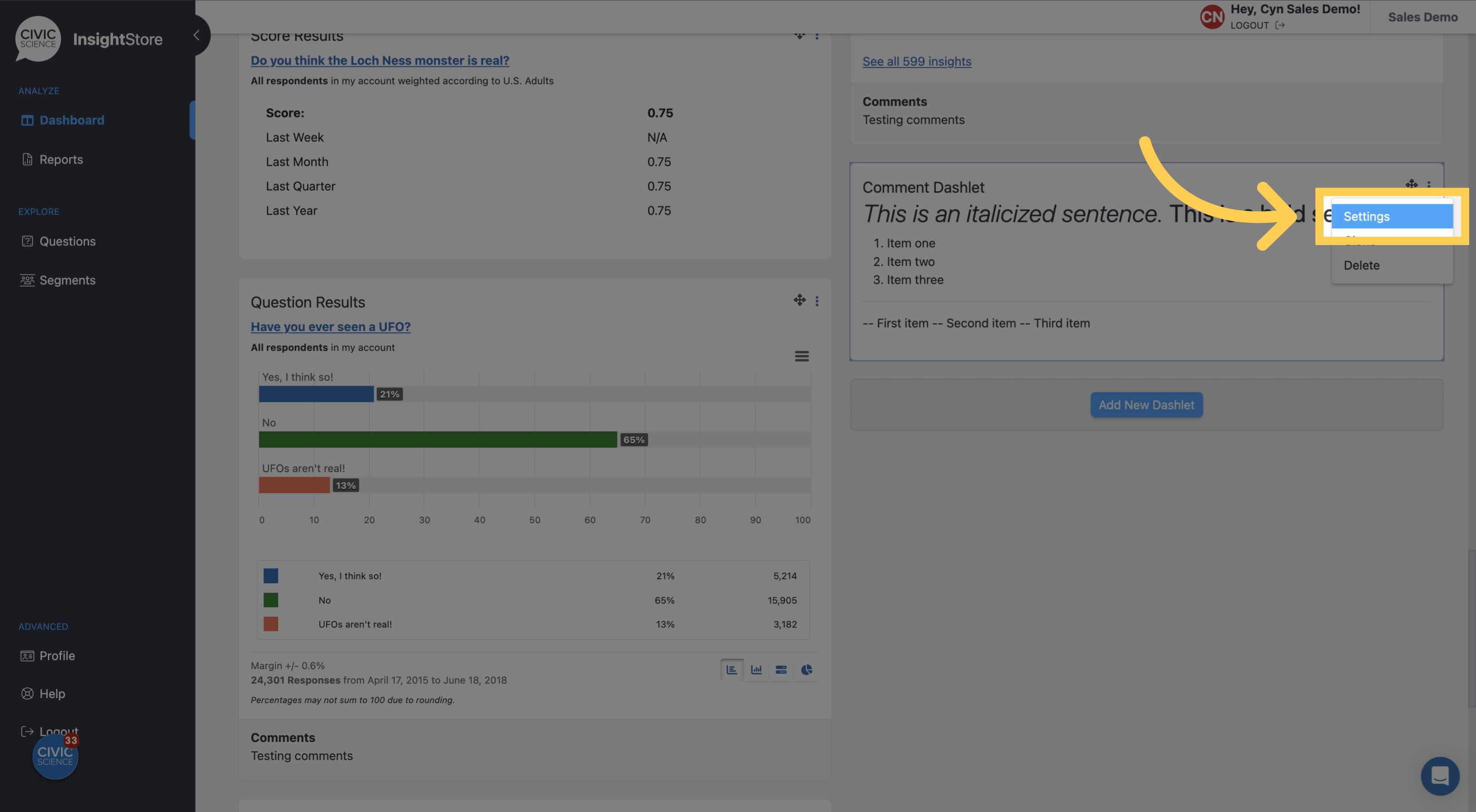Click the '15,905' count in the legend table
Viewport: 1476px width, 812px height.
782,600
